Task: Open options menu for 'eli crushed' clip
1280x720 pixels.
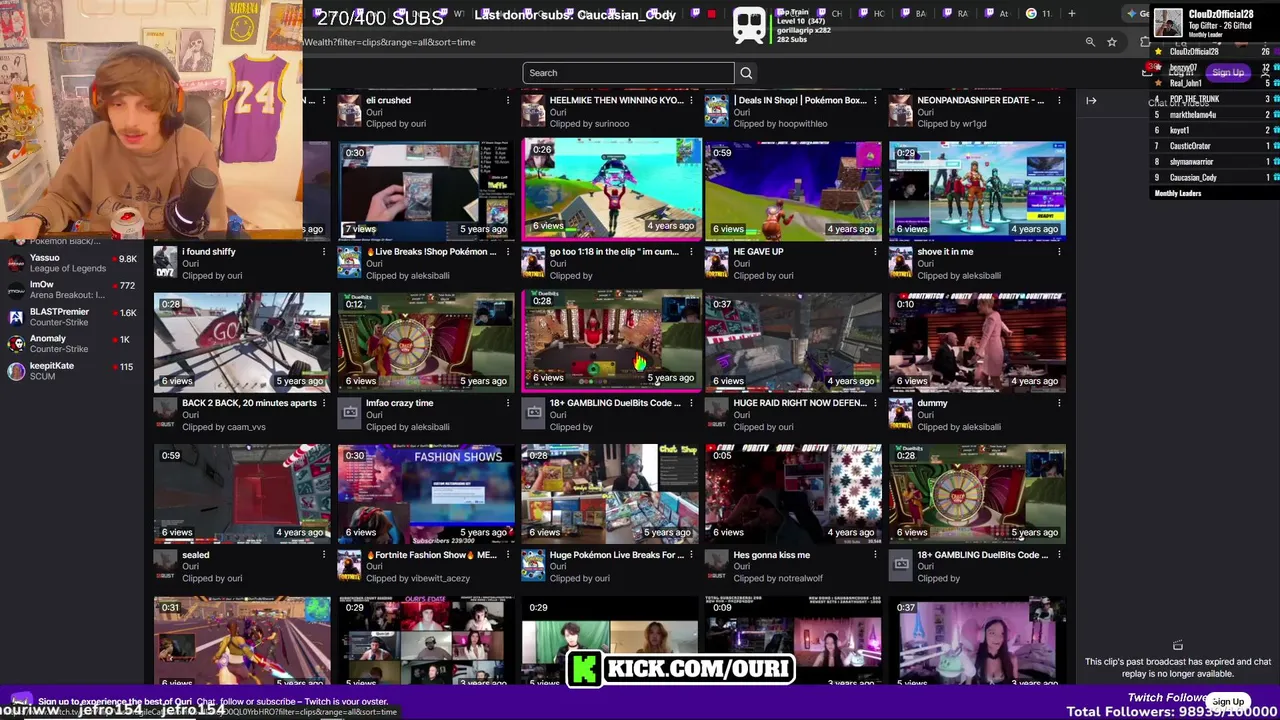Action: [507, 100]
